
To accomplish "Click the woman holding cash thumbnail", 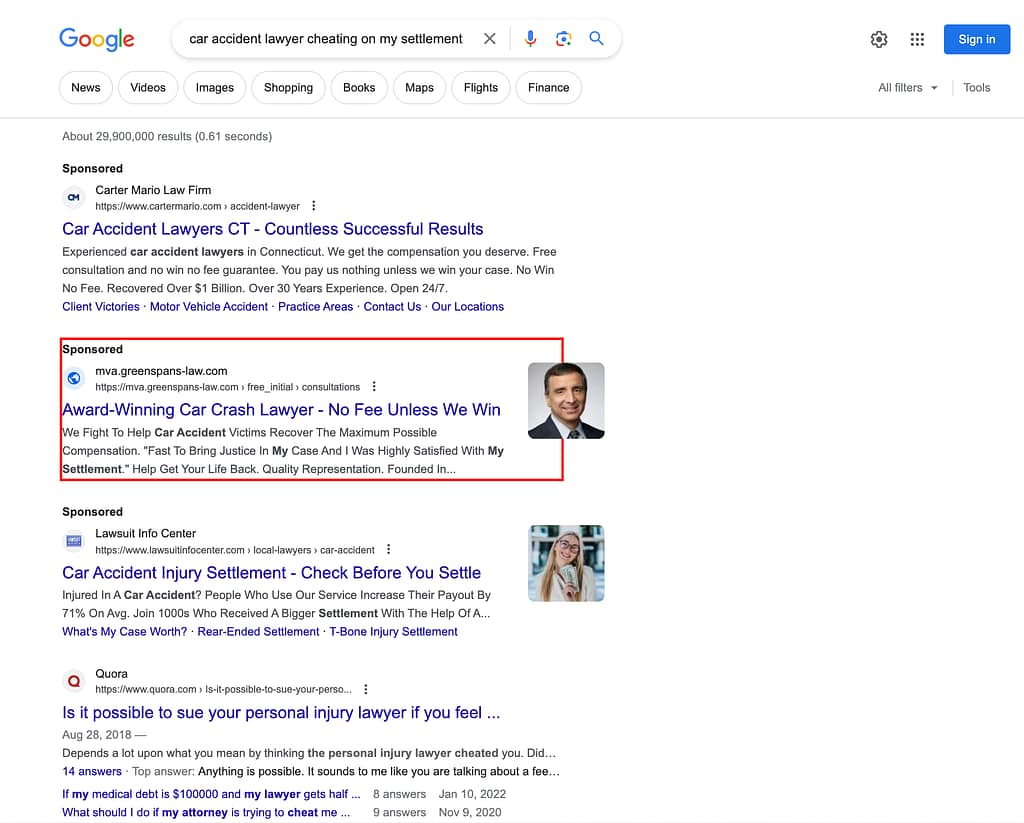I will pos(566,563).
